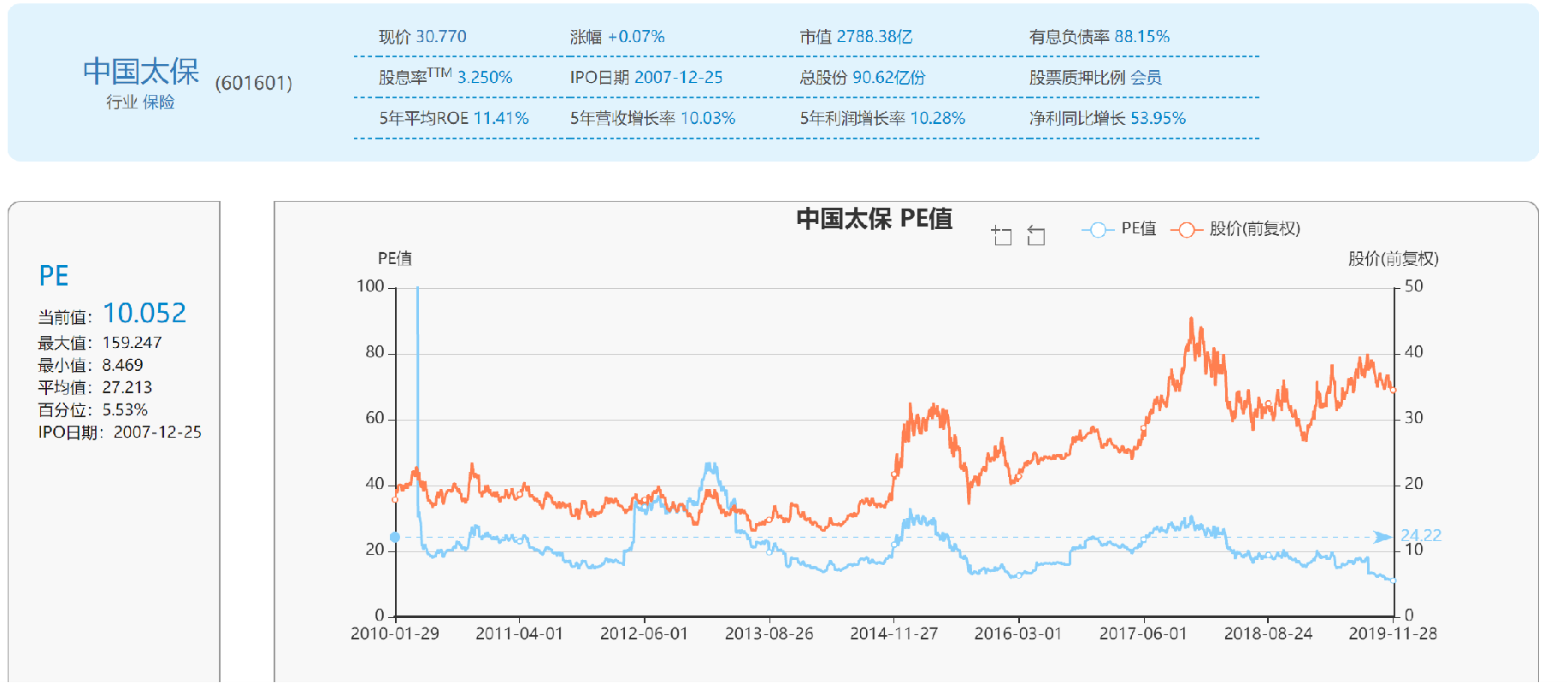The image size is (1568, 683).
Task: Click the x-axis date 2013-08-26
Action: point(769,634)
